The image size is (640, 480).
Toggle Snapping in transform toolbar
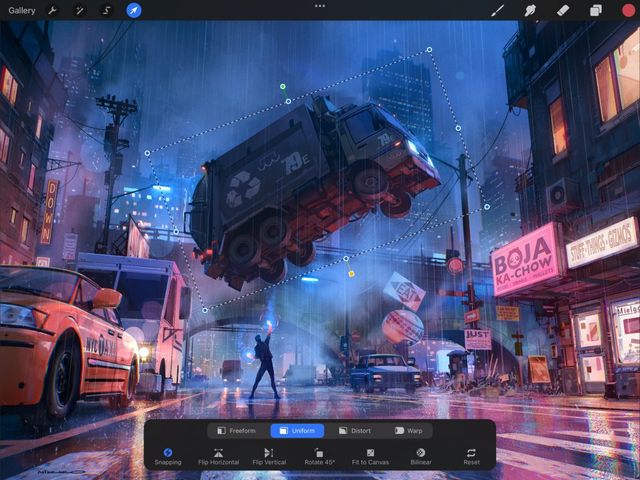pos(168,457)
